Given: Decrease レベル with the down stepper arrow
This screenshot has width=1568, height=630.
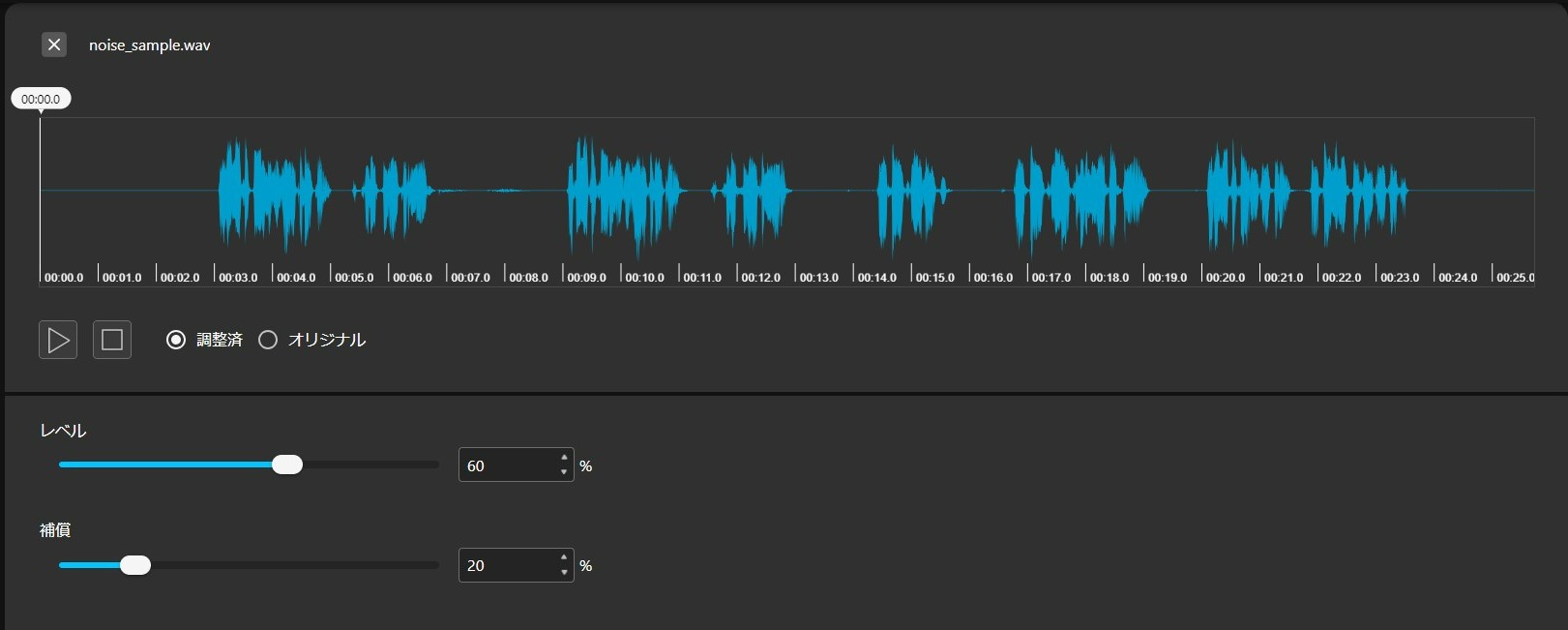Looking at the screenshot, I should (564, 472).
